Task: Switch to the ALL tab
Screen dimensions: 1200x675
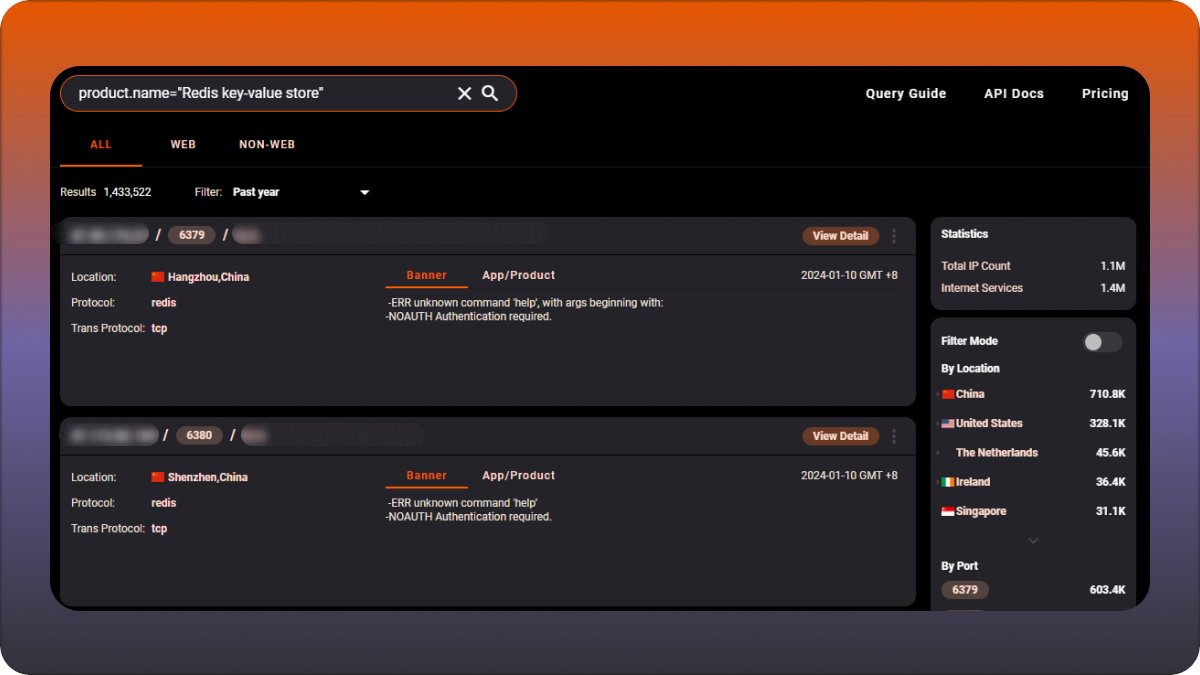Action: coord(101,144)
